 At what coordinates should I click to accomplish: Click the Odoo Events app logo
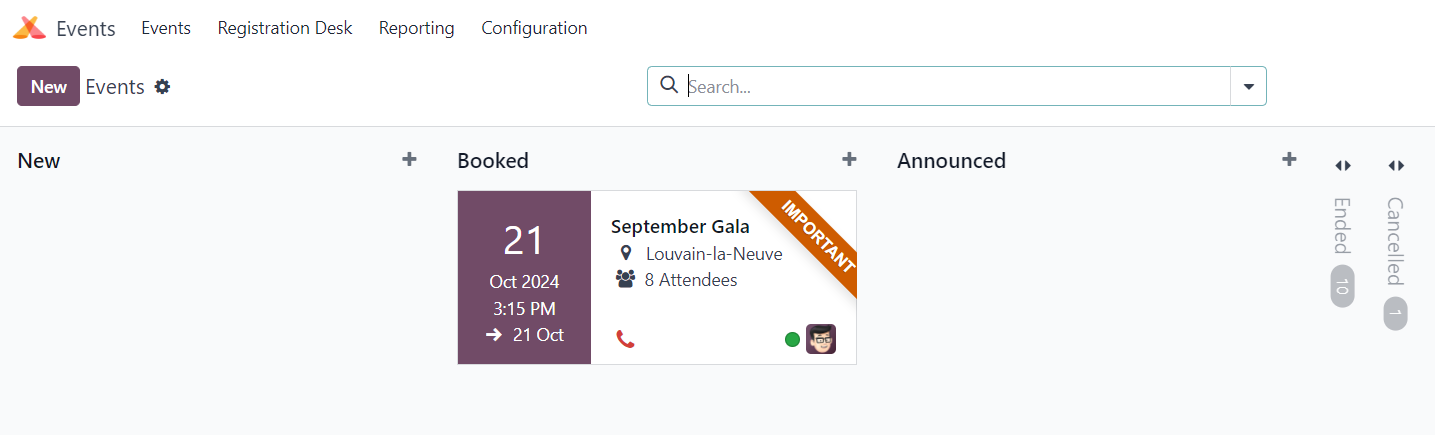[29, 28]
